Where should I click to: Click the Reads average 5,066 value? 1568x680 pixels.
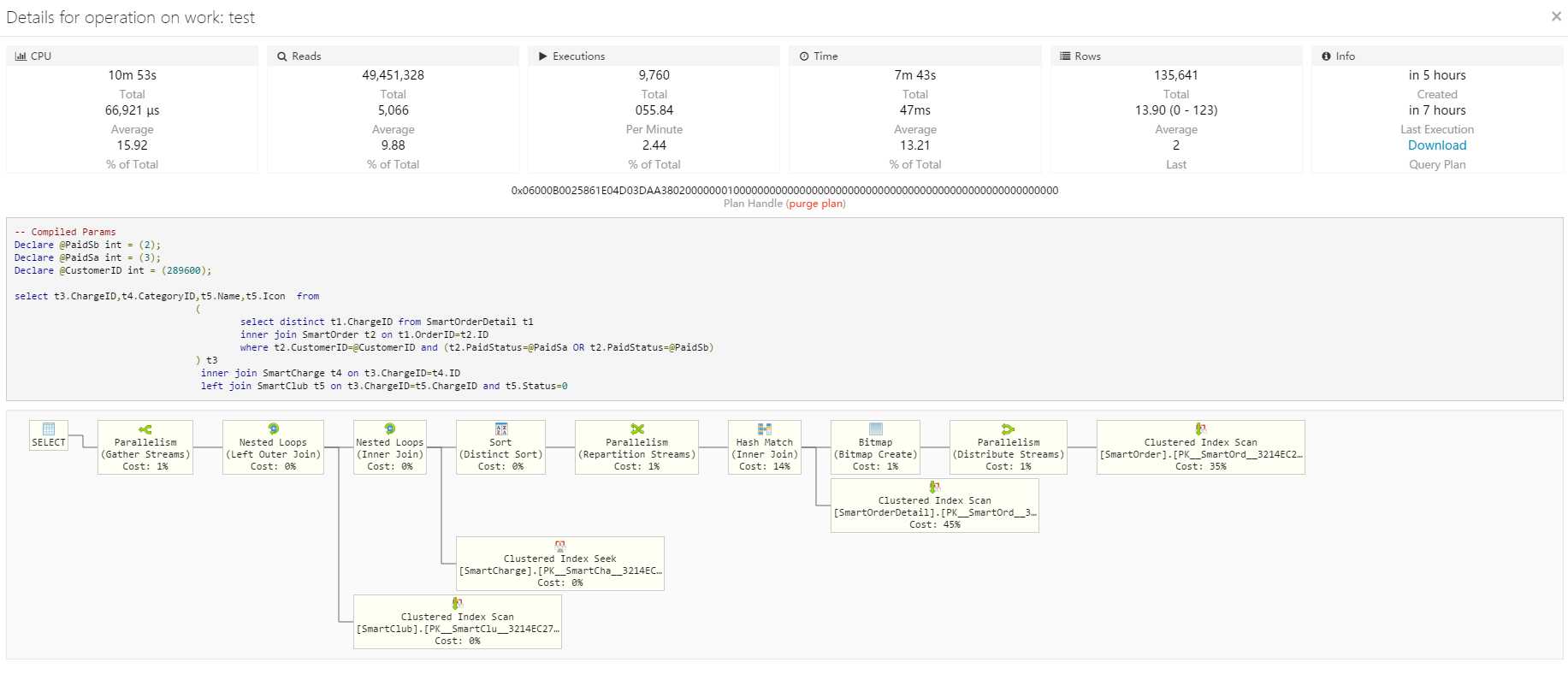(x=393, y=110)
